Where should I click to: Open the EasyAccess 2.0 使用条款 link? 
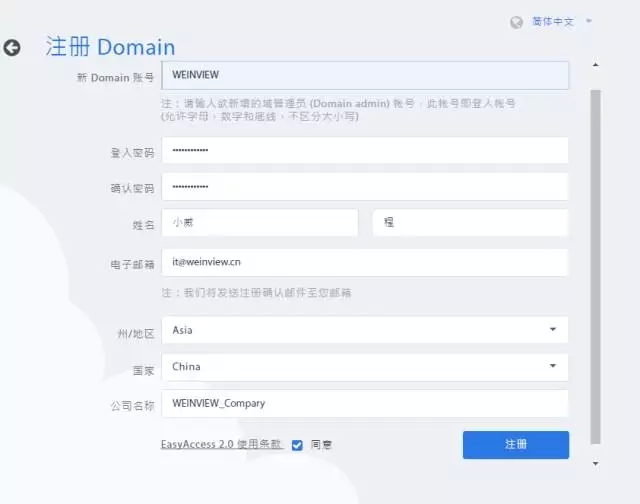(x=222, y=444)
